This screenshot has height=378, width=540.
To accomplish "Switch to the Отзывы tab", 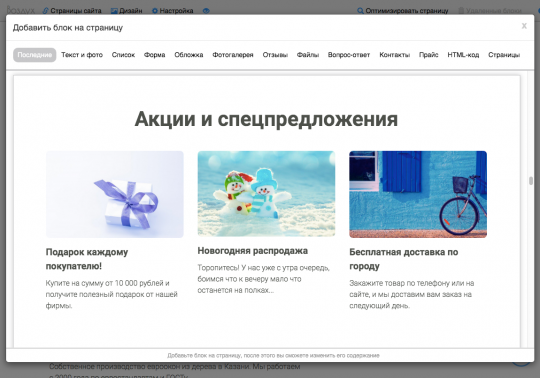I will [275, 55].
